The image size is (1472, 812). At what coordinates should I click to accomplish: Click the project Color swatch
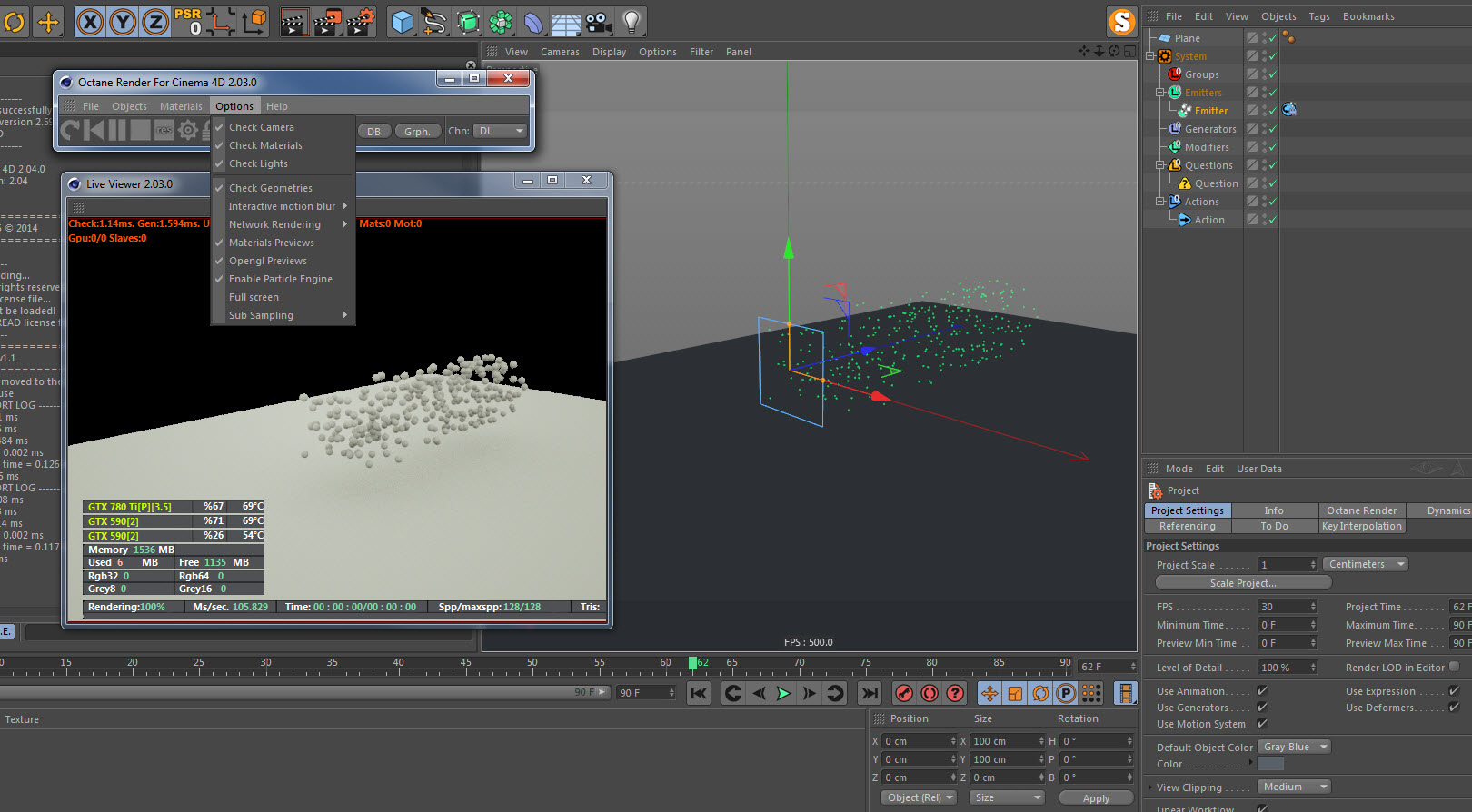1270,764
